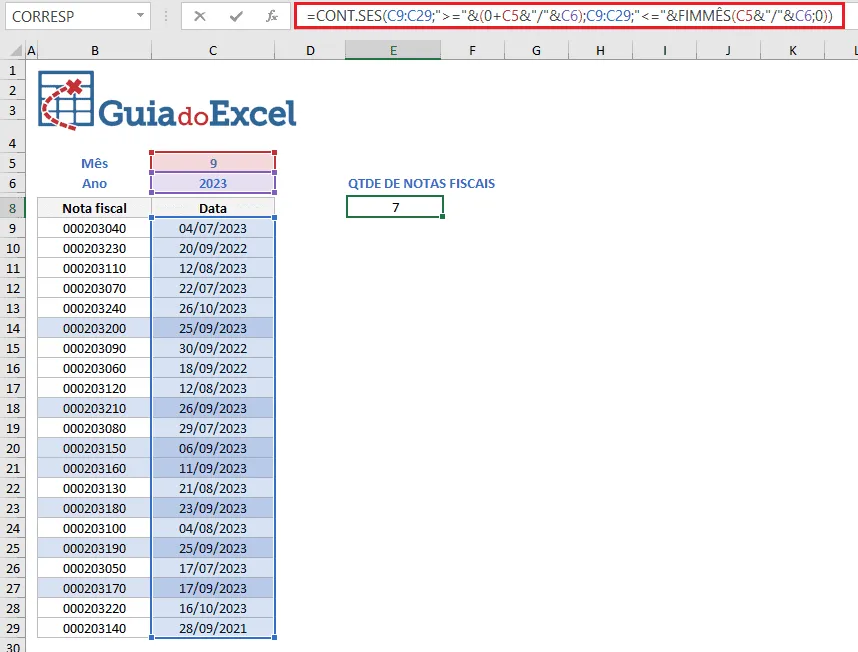Select date 26/10/2023

coord(213,308)
